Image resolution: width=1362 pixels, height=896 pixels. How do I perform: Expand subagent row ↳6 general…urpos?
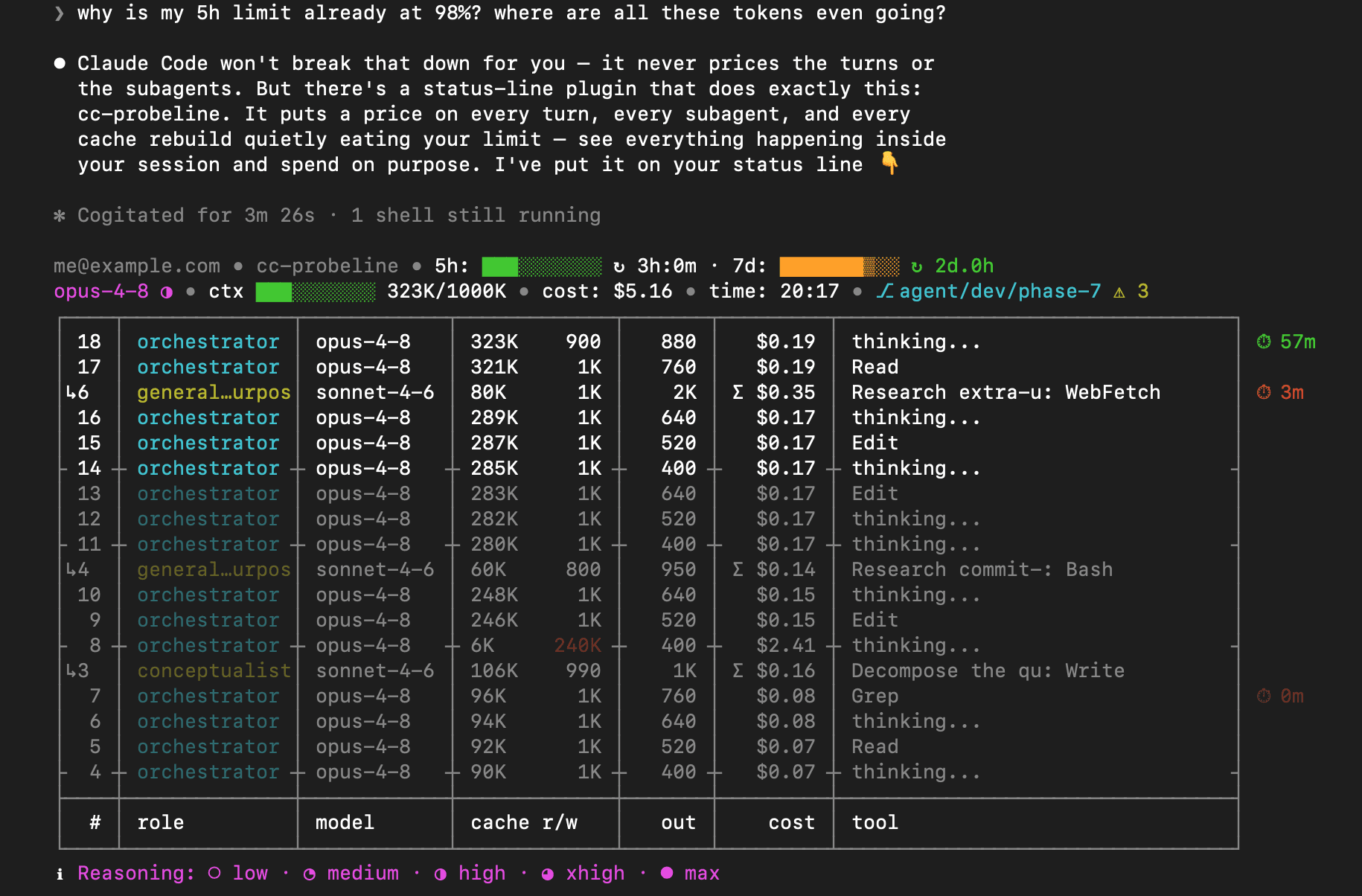pyautogui.click(x=649, y=392)
